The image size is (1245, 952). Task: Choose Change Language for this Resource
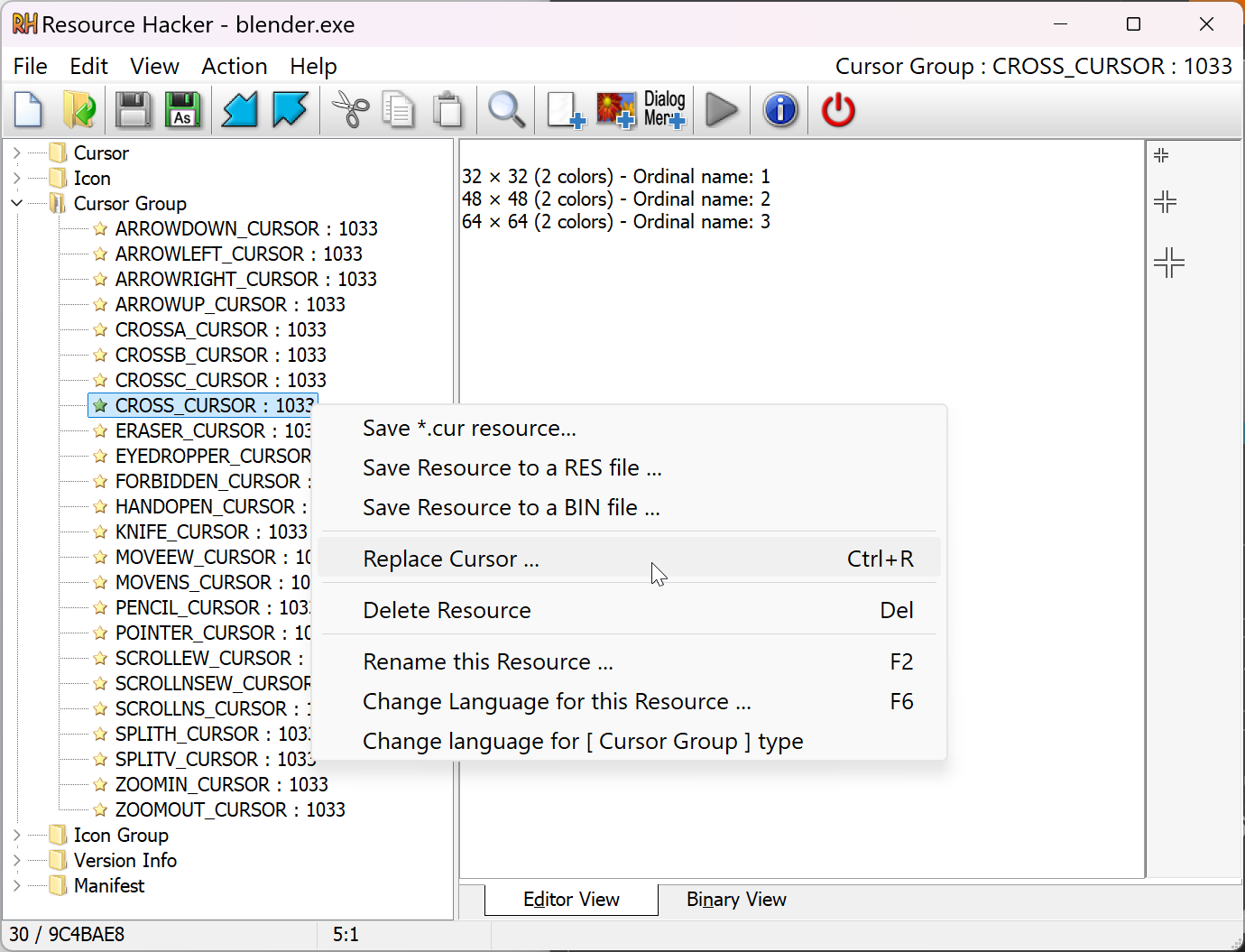tap(630, 702)
